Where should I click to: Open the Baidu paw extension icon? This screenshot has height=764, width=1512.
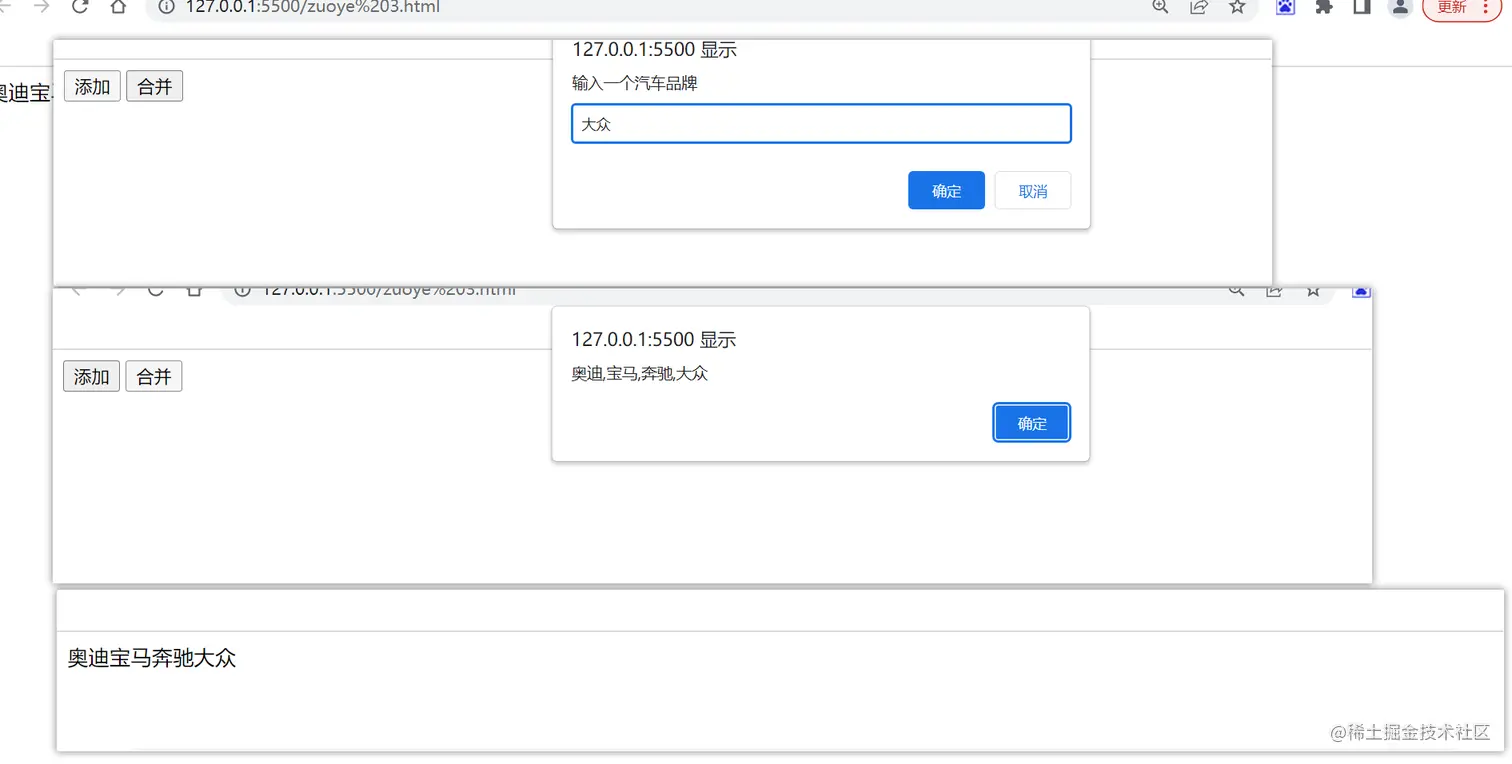tap(1286, 7)
